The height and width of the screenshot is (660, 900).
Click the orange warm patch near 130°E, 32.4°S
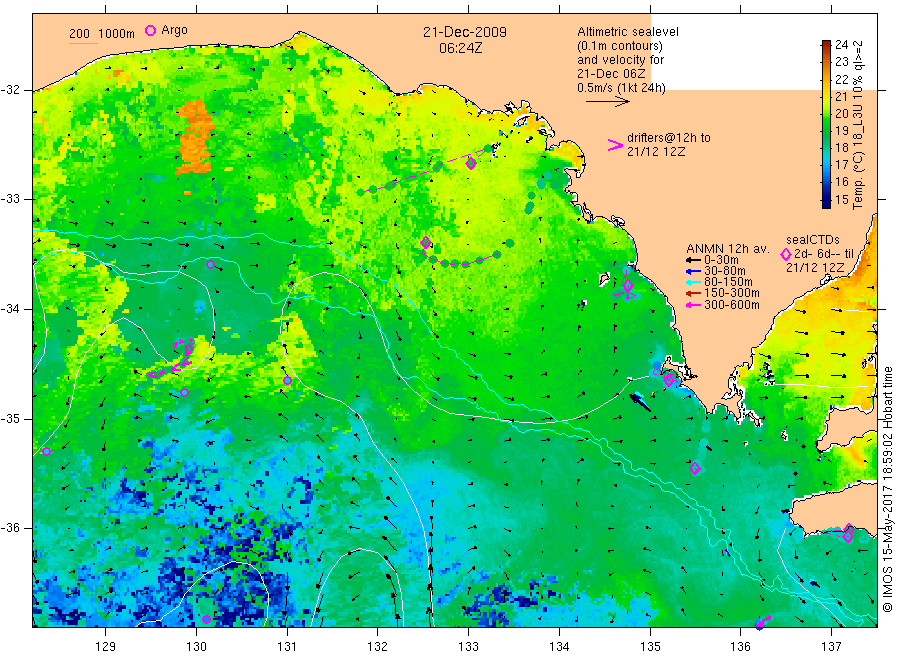(196, 137)
